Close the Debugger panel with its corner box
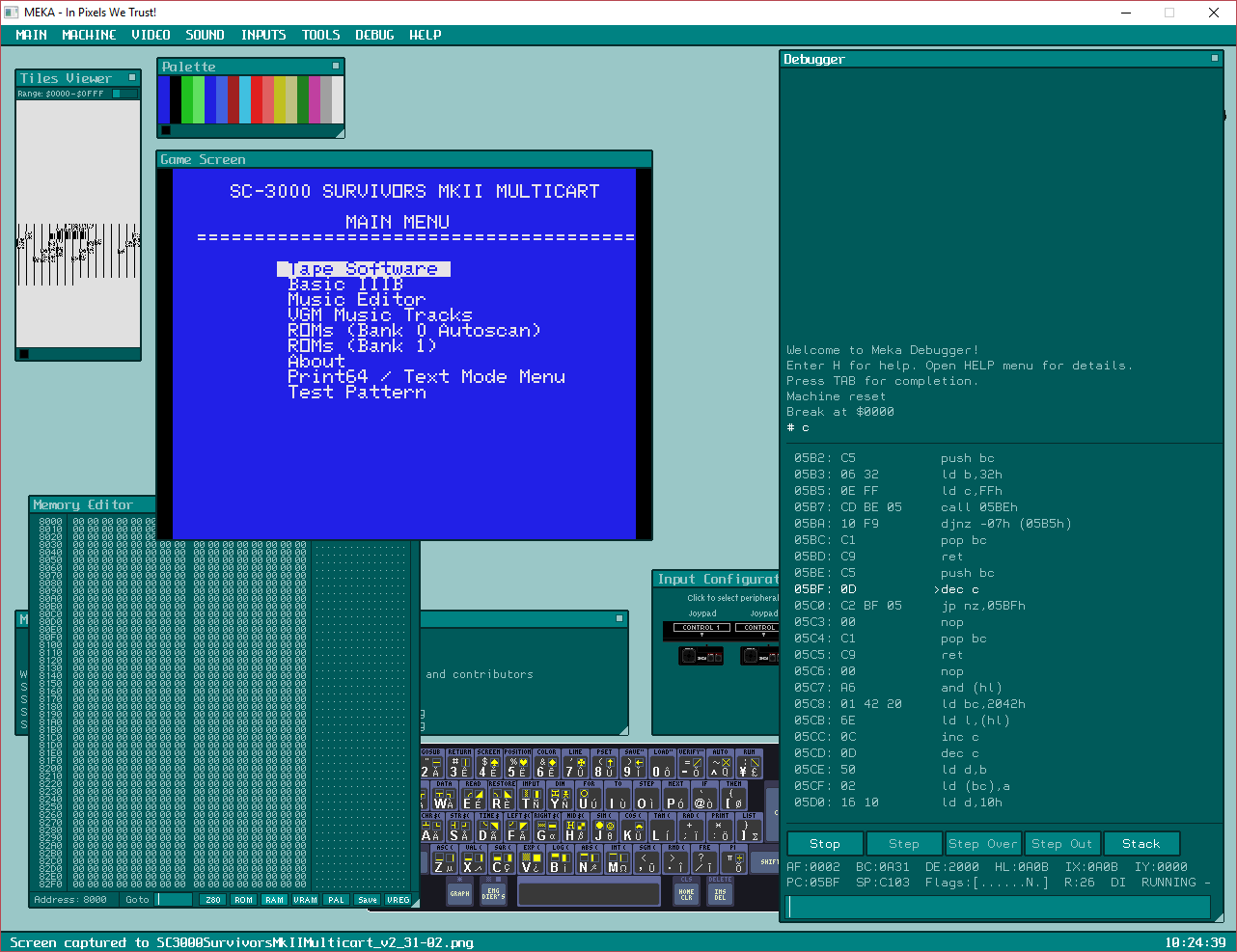1237x952 pixels. 1215,59
